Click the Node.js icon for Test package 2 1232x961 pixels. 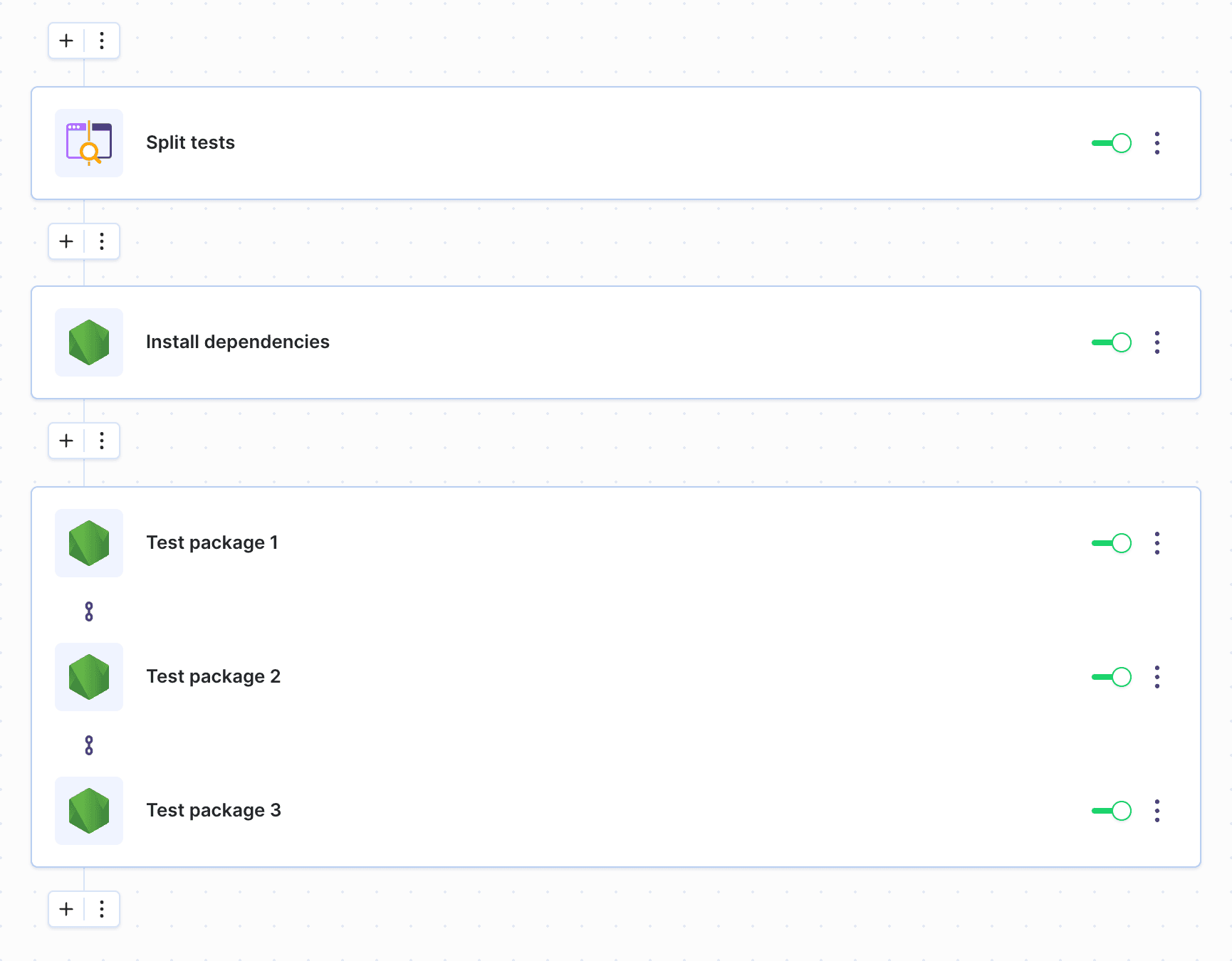pyautogui.click(x=88, y=677)
